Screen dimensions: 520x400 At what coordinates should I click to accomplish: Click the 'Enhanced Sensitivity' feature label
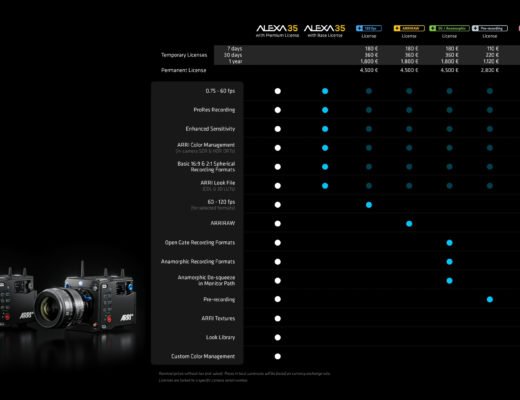click(x=210, y=129)
